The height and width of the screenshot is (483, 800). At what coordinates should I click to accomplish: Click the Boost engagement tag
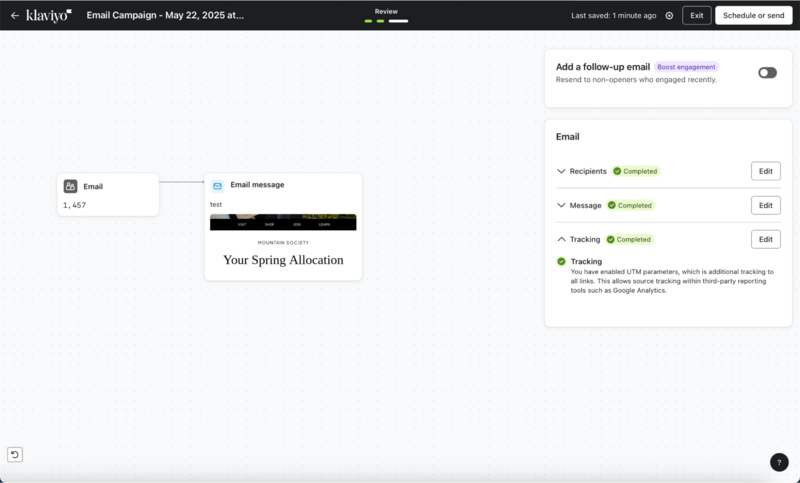687,67
